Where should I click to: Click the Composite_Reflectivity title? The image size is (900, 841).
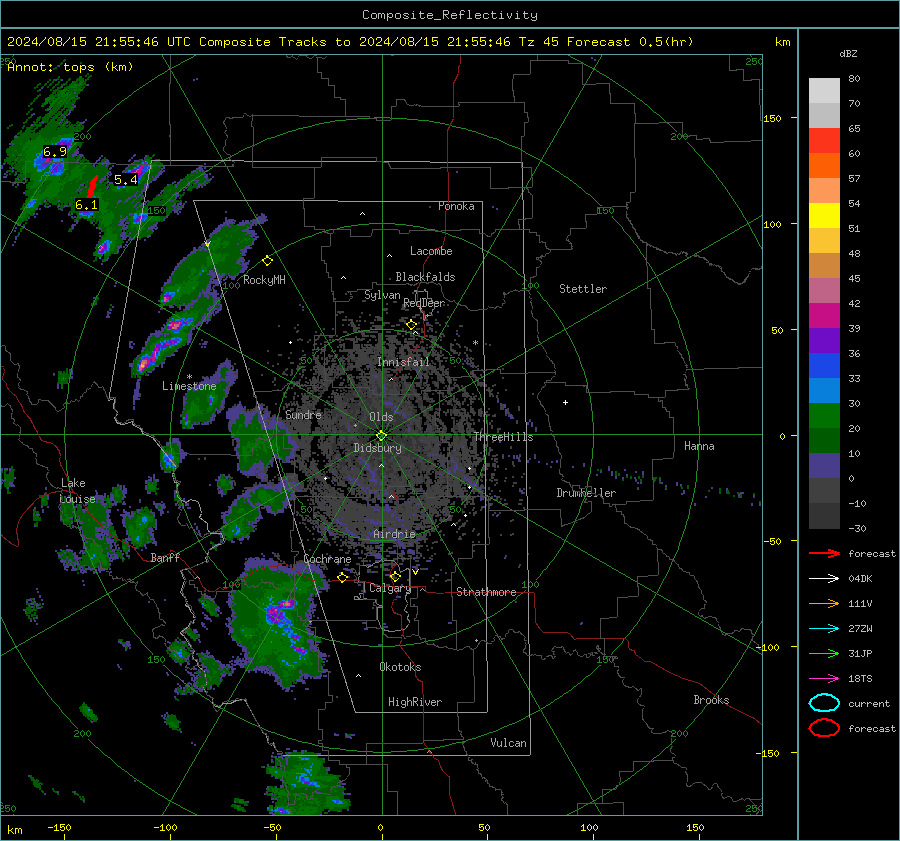click(x=449, y=15)
